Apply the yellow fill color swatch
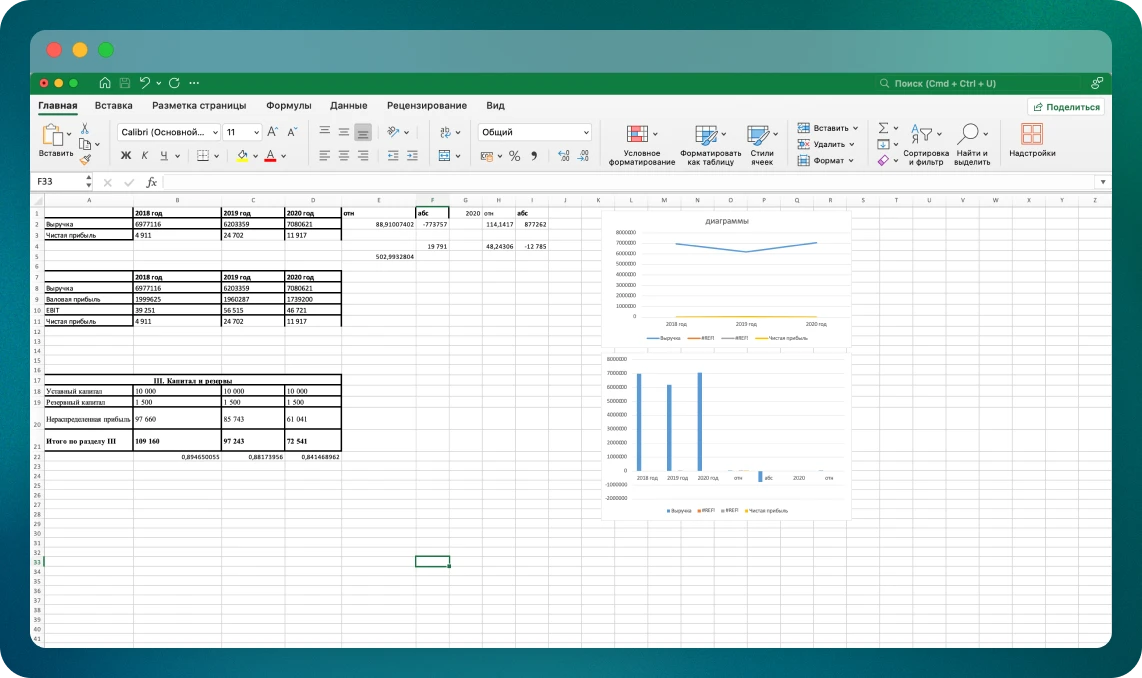Screen dimensions: 1142x678 241,156
